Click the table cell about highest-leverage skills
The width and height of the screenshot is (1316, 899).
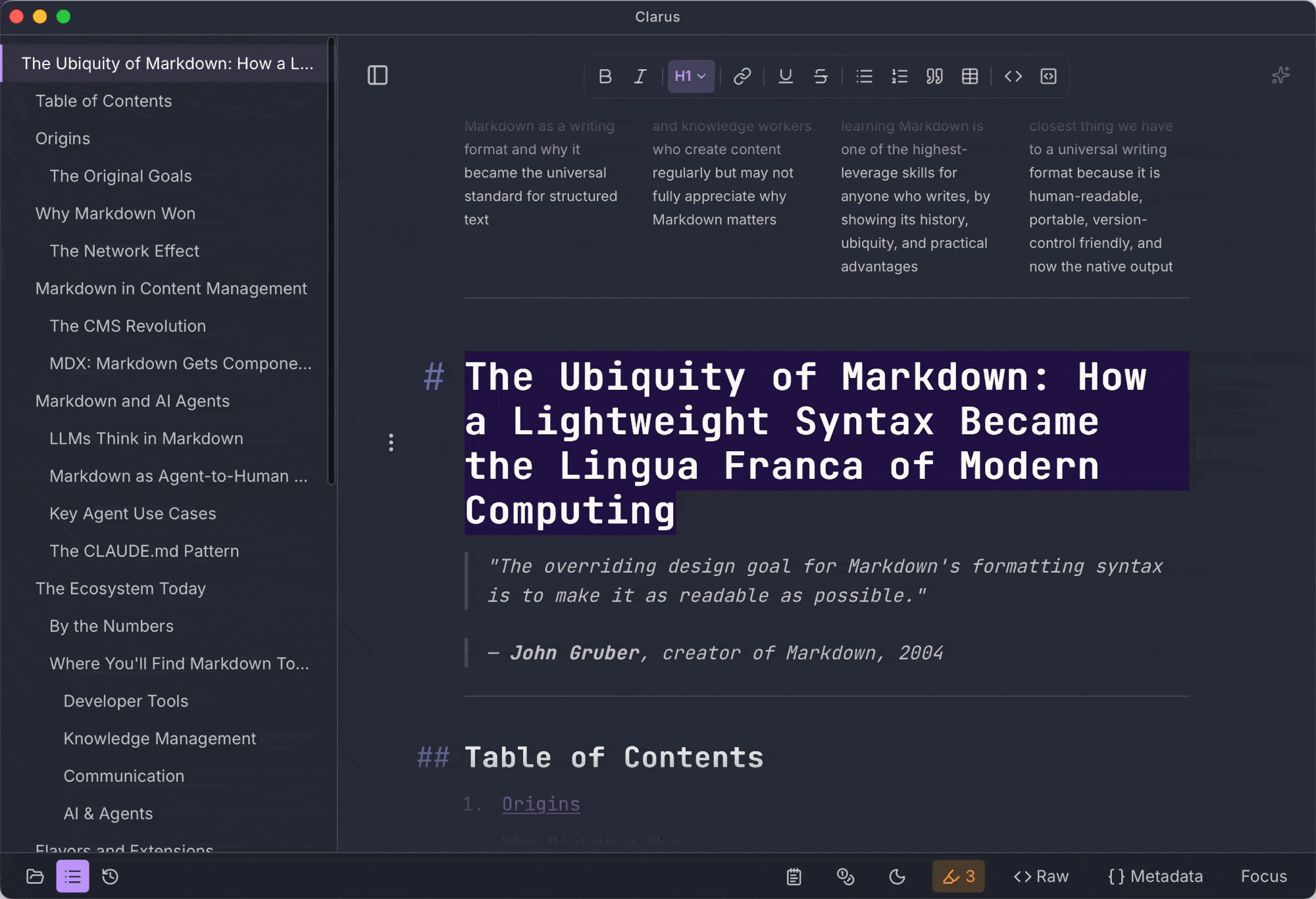tap(915, 196)
